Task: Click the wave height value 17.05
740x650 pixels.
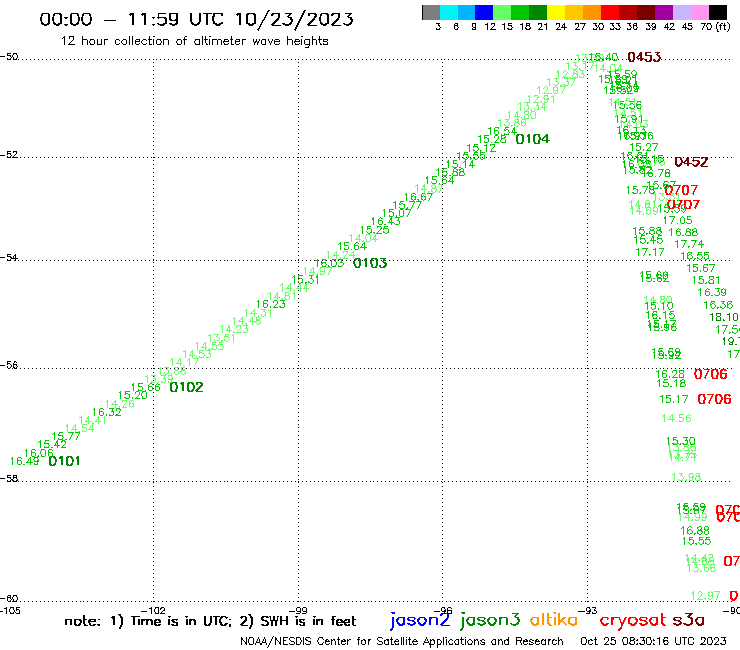Action: point(678,220)
